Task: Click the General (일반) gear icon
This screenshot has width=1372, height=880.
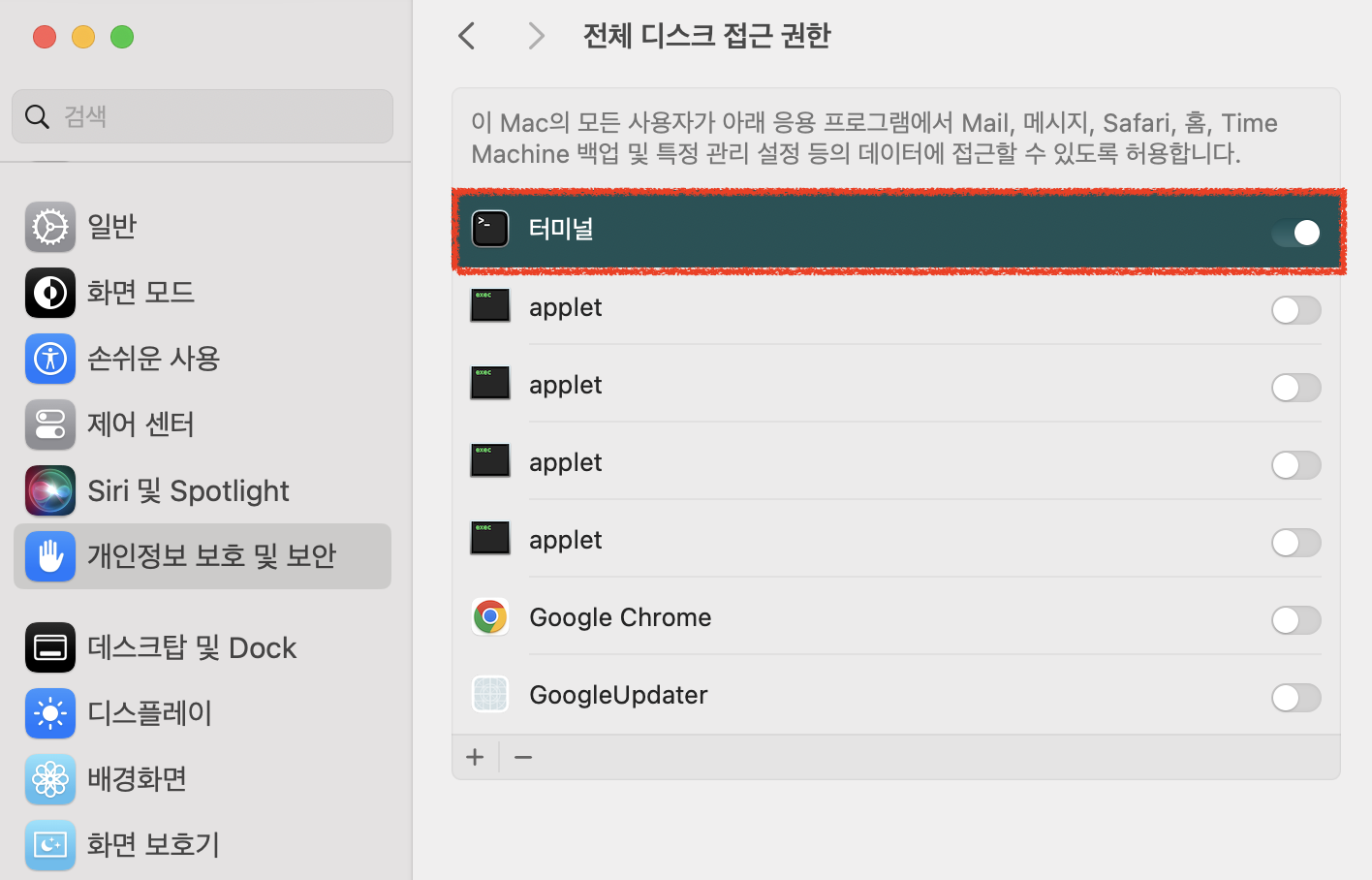Action: [50, 227]
